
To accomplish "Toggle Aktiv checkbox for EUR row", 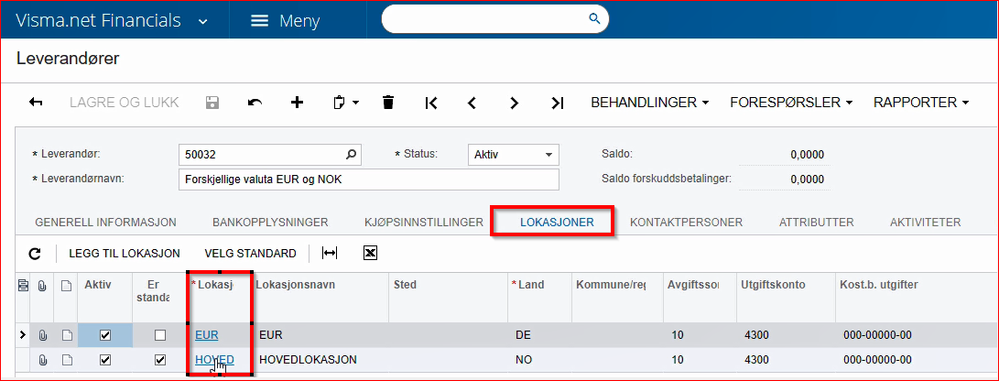I will 106,334.
